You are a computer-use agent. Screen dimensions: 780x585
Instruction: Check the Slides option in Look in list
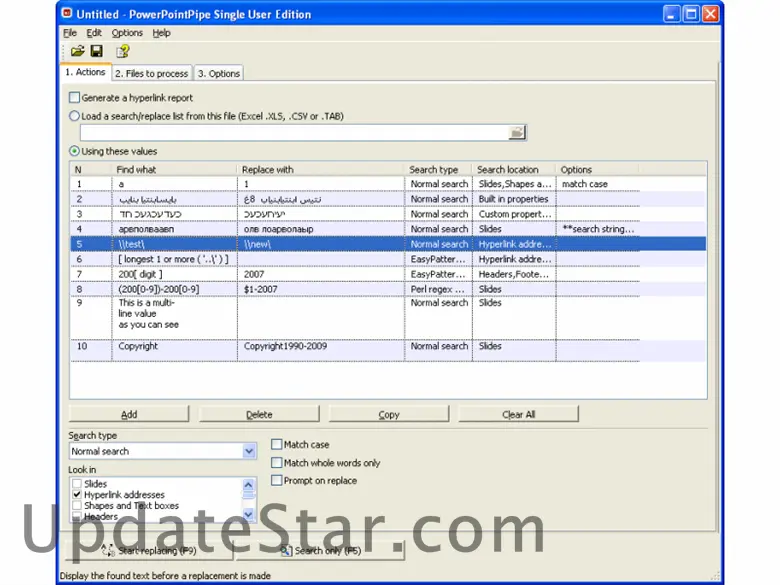(x=77, y=484)
